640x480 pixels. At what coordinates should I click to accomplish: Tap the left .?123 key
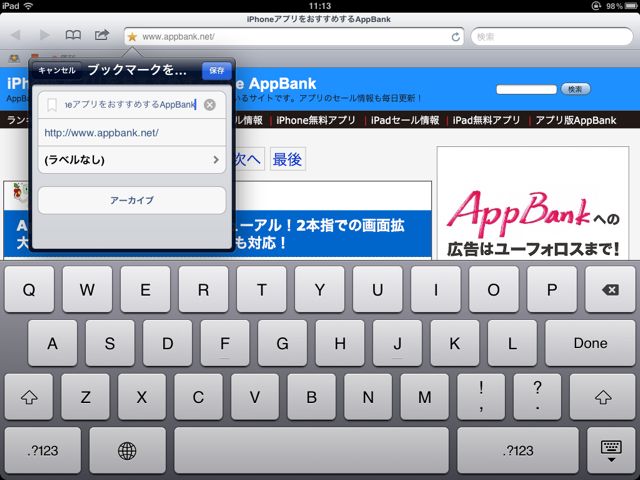pyautogui.click(x=43, y=450)
